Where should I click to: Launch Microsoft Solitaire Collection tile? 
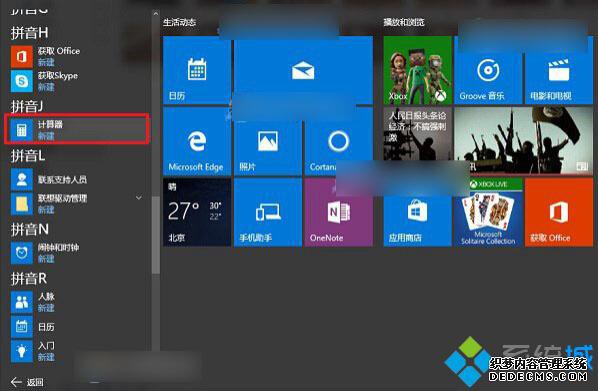[488, 212]
